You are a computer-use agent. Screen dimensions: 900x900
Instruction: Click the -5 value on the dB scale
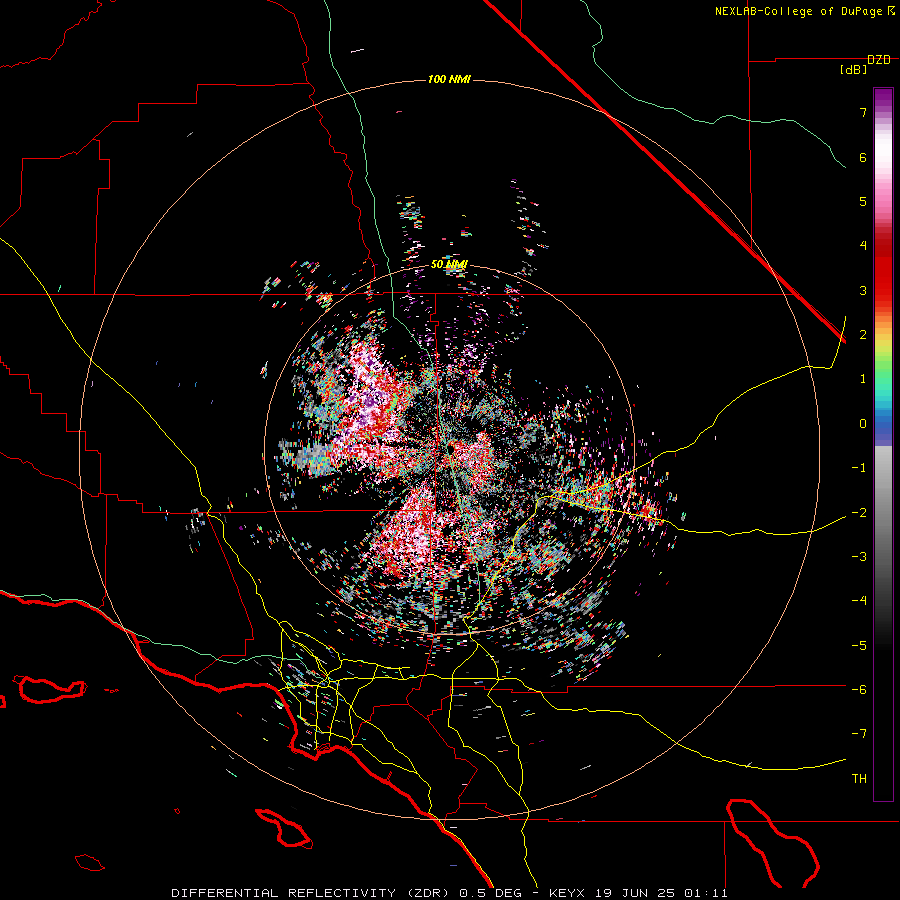859,646
